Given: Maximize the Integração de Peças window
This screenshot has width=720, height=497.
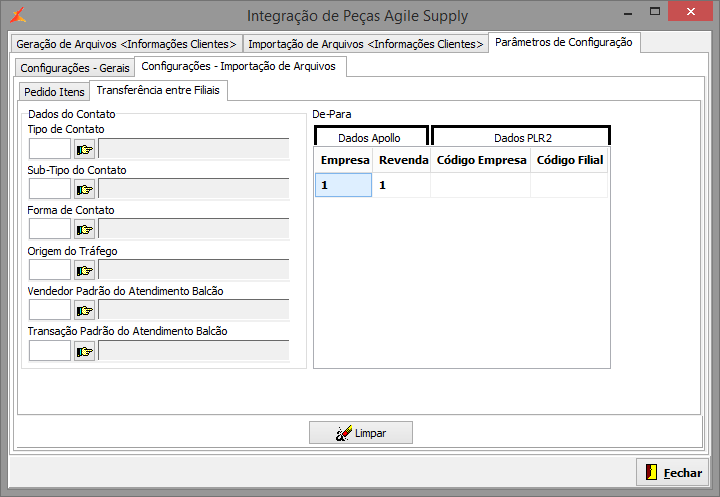Looking at the screenshot, I should (655, 12).
